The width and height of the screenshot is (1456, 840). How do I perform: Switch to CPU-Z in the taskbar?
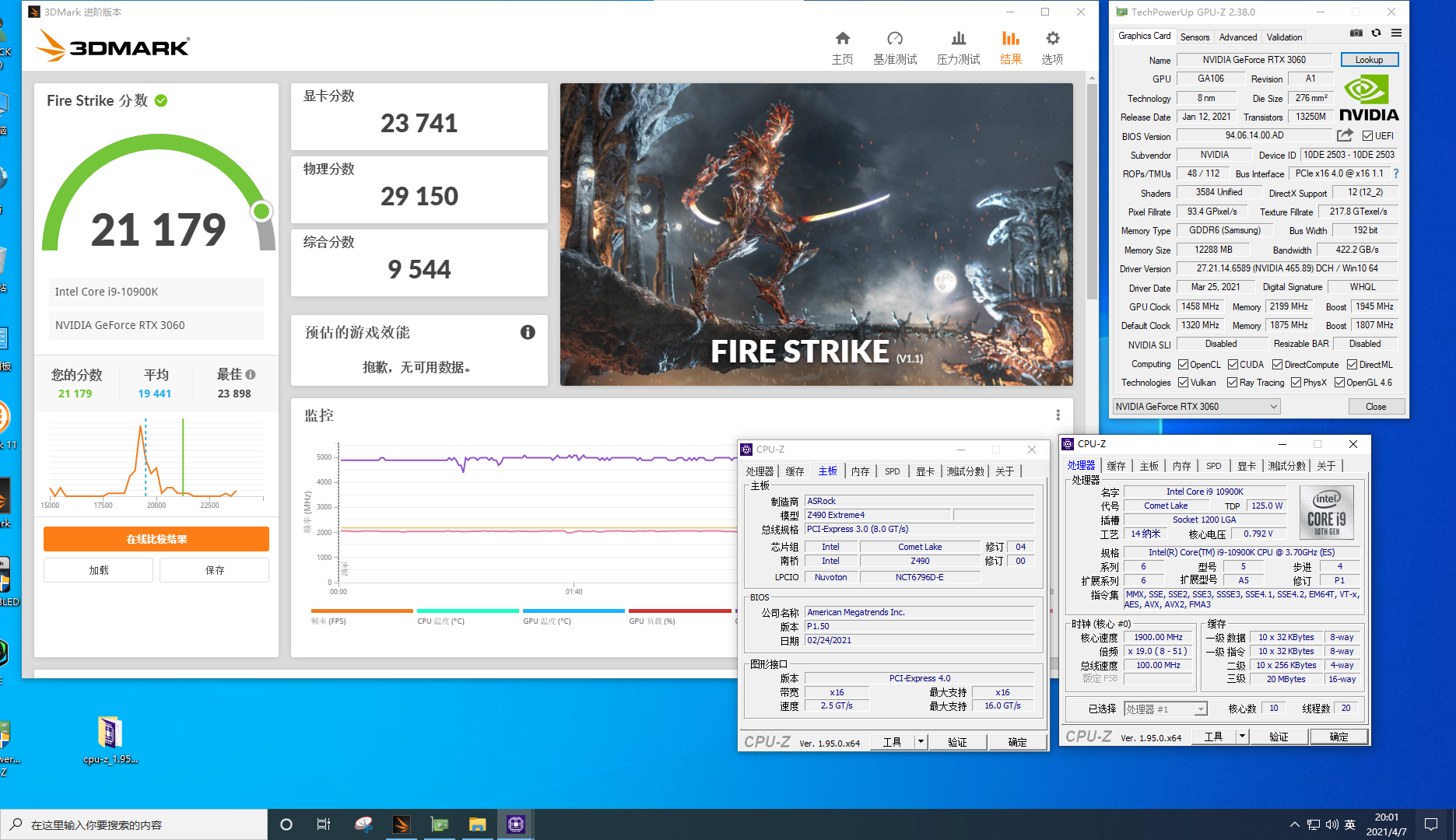coord(516,824)
